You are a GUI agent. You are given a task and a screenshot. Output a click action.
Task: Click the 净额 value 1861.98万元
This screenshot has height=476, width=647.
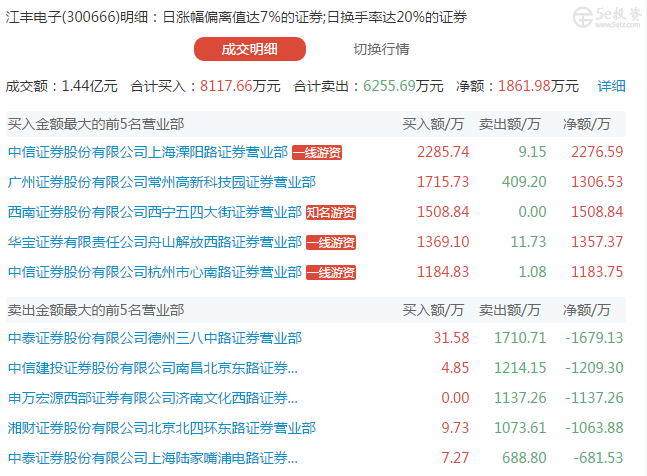[x=538, y=86]
